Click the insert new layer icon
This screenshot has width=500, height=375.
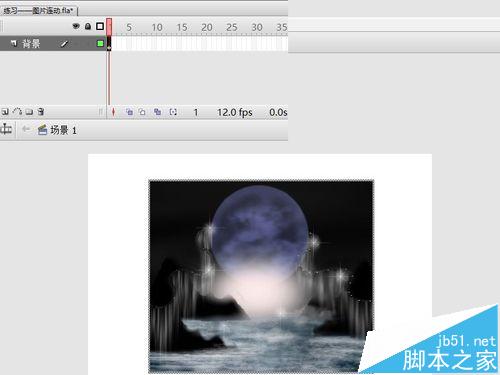(x=5, y=112)
